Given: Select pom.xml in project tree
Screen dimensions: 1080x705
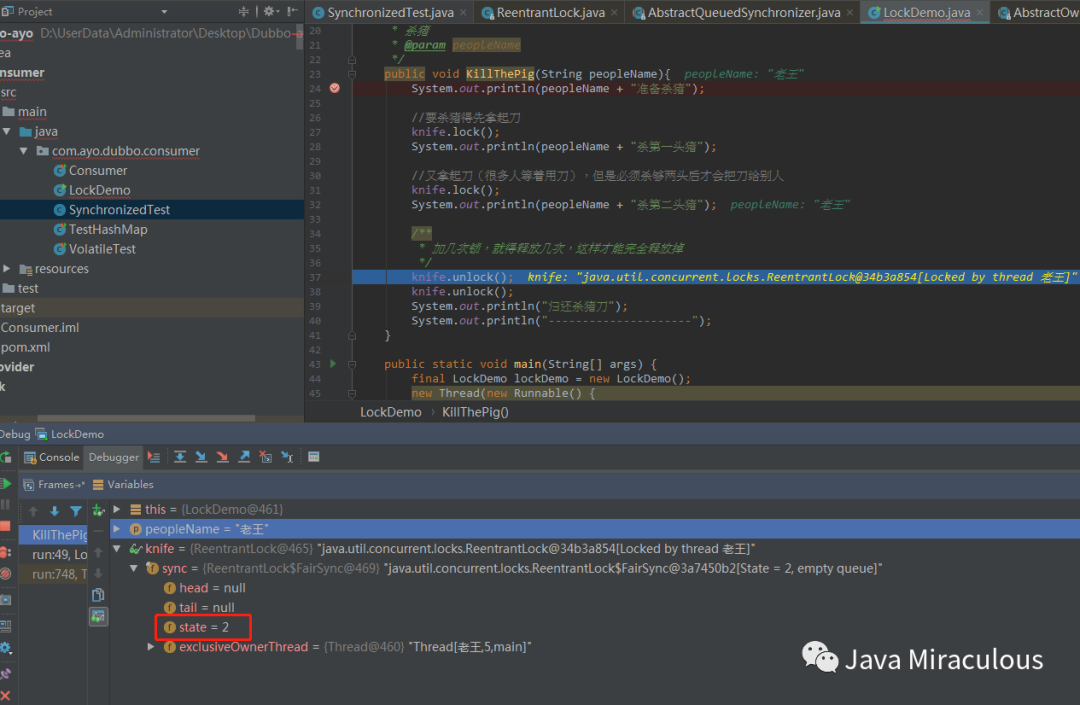Looking at the screenshot, I should click(25, 347).
